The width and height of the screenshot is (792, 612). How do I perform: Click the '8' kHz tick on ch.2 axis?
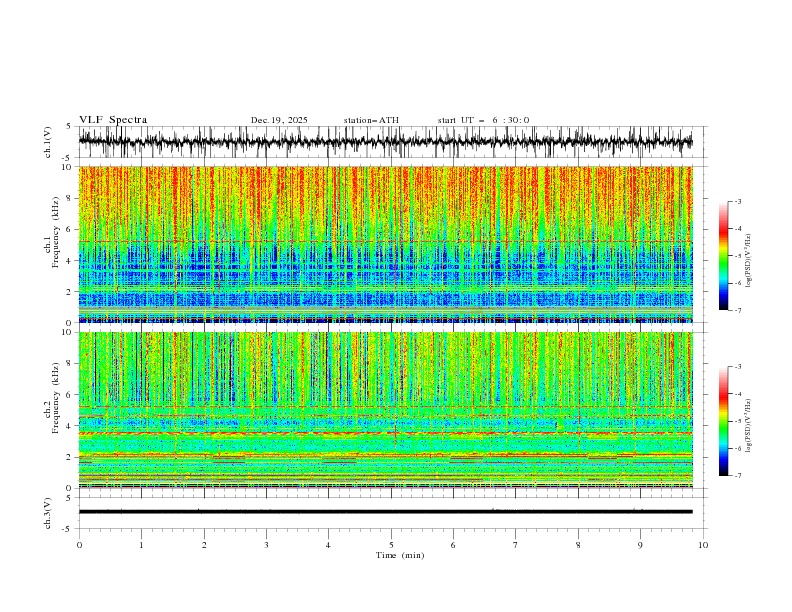pos(71,364)
